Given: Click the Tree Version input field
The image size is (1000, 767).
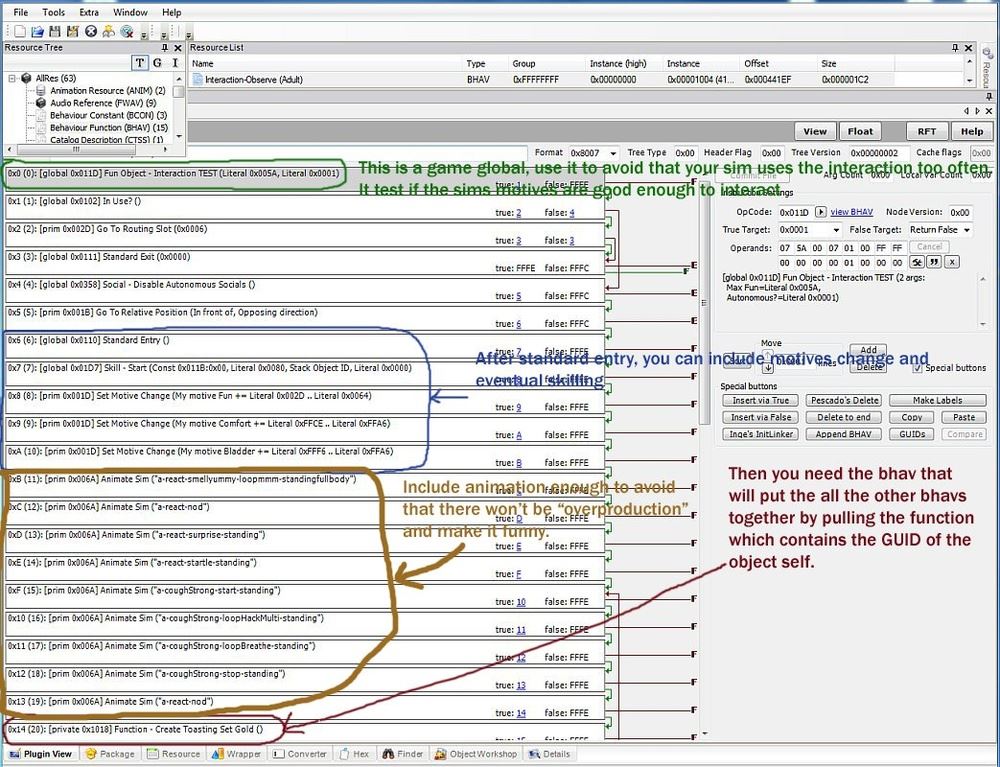Looking at the screenshot, I should [878, 153].
